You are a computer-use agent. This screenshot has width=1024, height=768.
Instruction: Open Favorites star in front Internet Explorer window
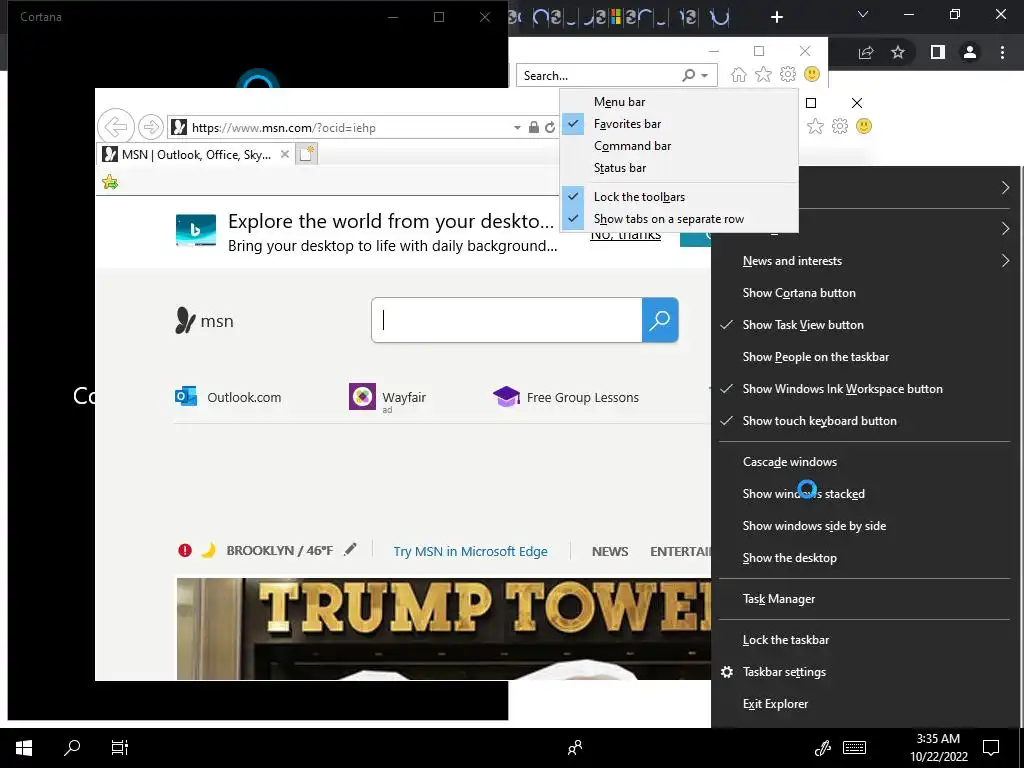tap(815, 126)
